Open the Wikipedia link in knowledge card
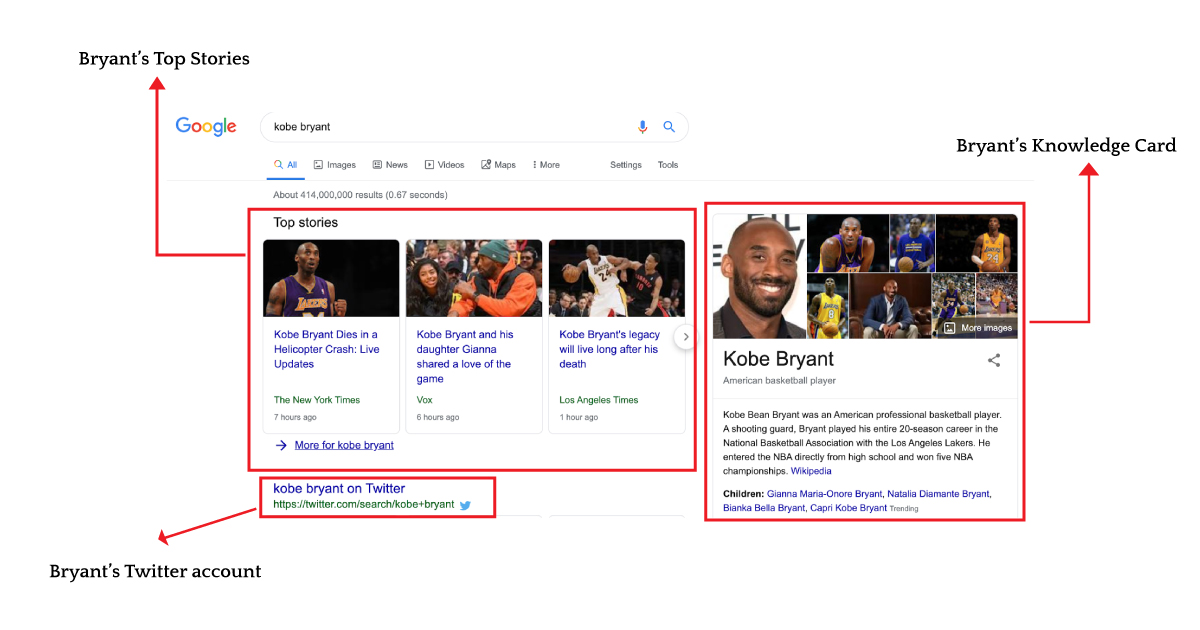This screenshot has height=630, width=1200. (811, 471)
